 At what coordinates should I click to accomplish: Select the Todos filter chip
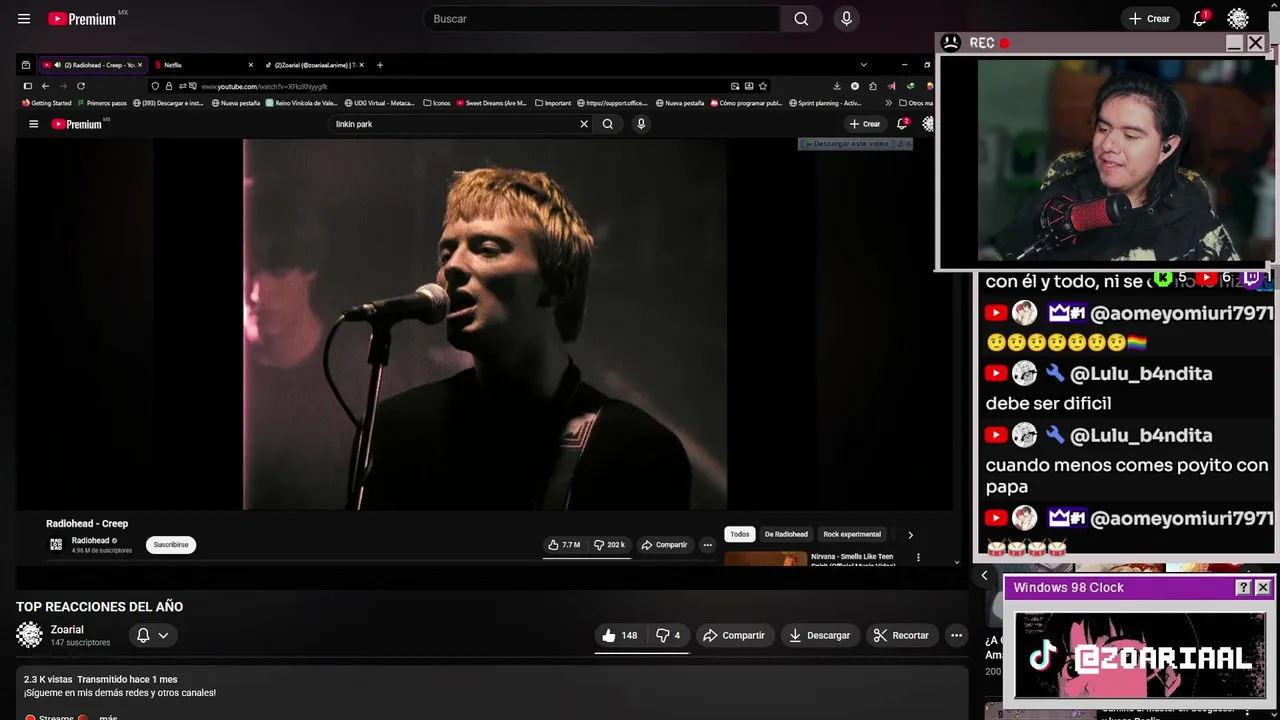click(x=740, y=534)
